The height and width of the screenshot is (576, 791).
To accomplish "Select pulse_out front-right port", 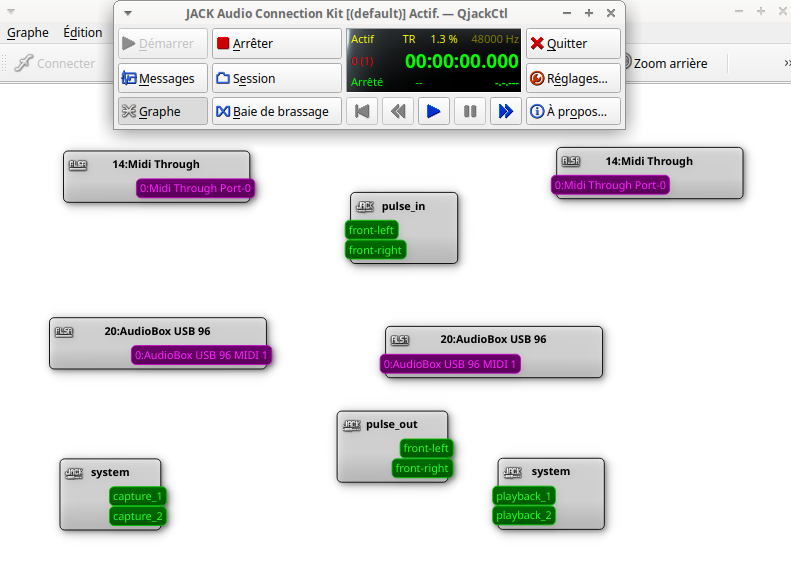I will point(422,468).
